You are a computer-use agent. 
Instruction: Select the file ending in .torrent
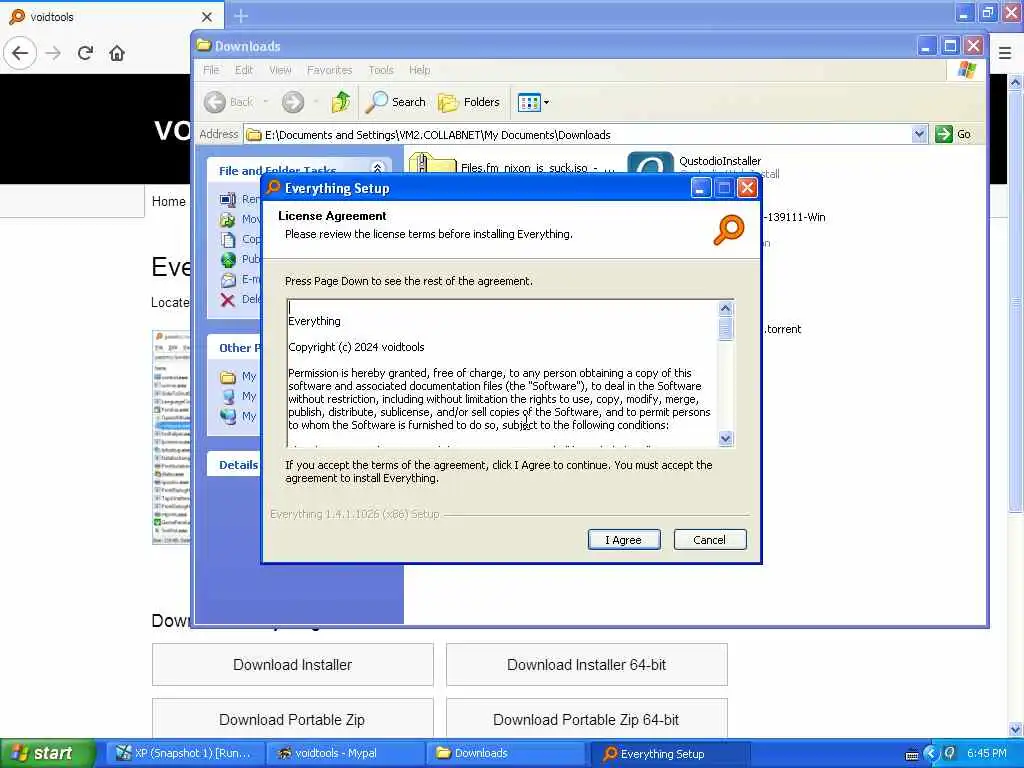(x=782, y=328)
